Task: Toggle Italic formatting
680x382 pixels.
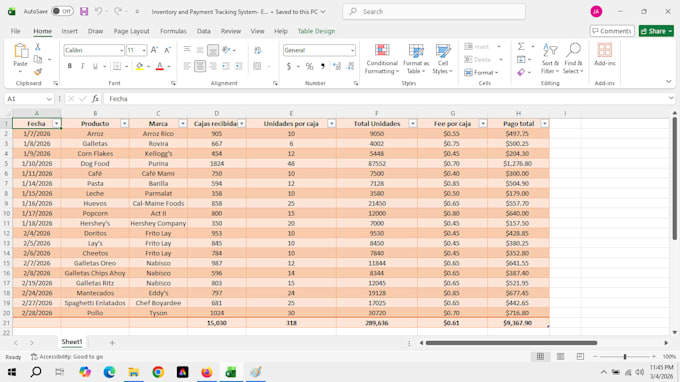Action: [x=82, y=66]
